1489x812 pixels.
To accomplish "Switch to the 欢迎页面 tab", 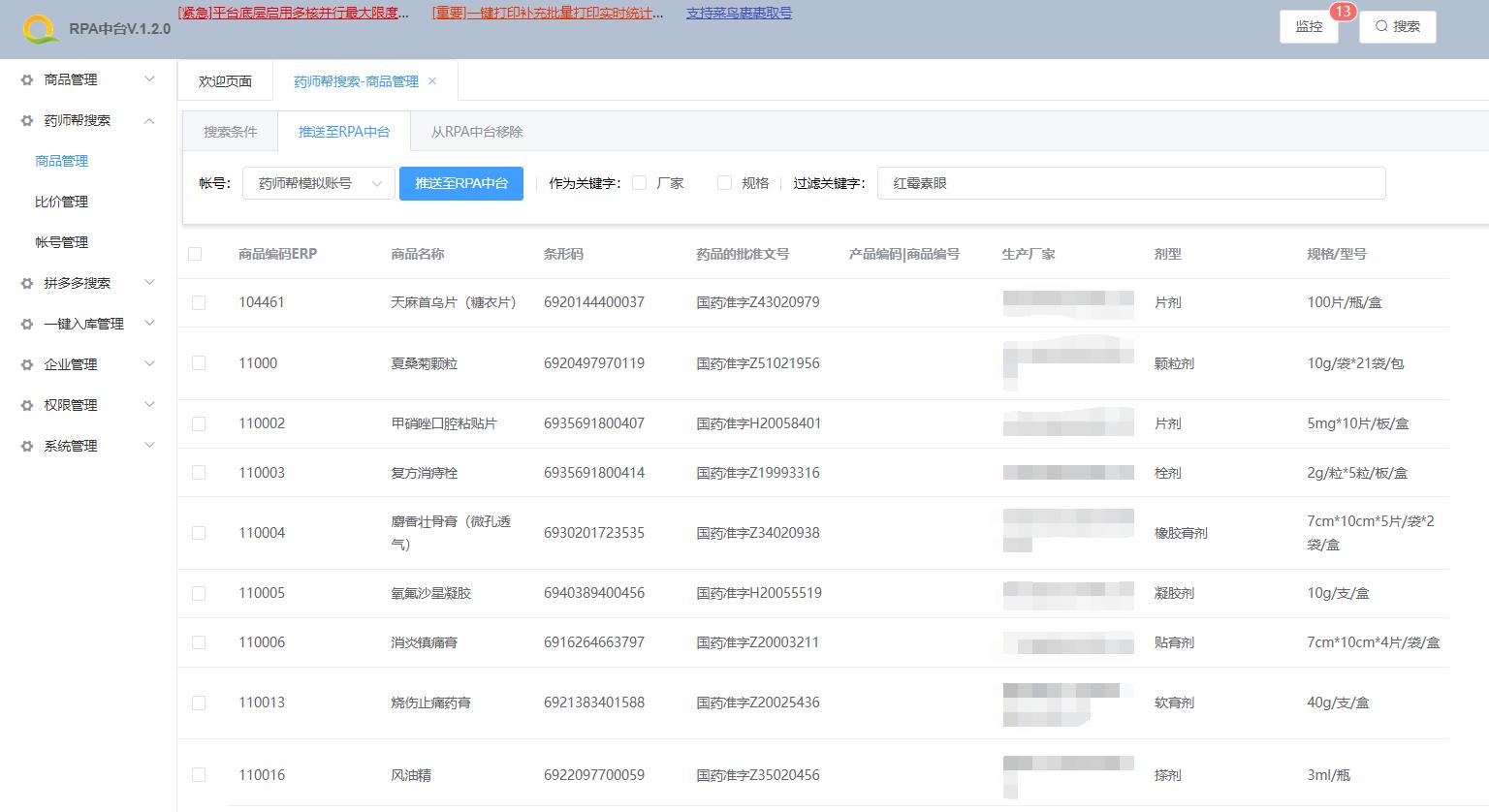I will pyautogui.click(x=224, y=80).
